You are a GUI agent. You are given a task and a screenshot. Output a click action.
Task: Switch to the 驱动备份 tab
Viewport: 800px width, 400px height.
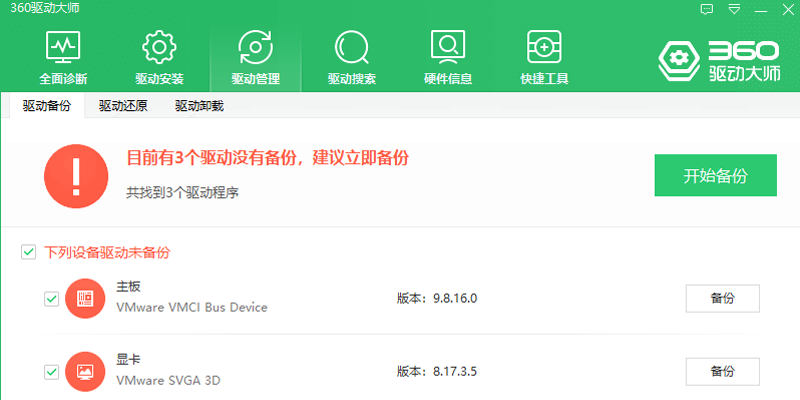[x=46, y=106]
